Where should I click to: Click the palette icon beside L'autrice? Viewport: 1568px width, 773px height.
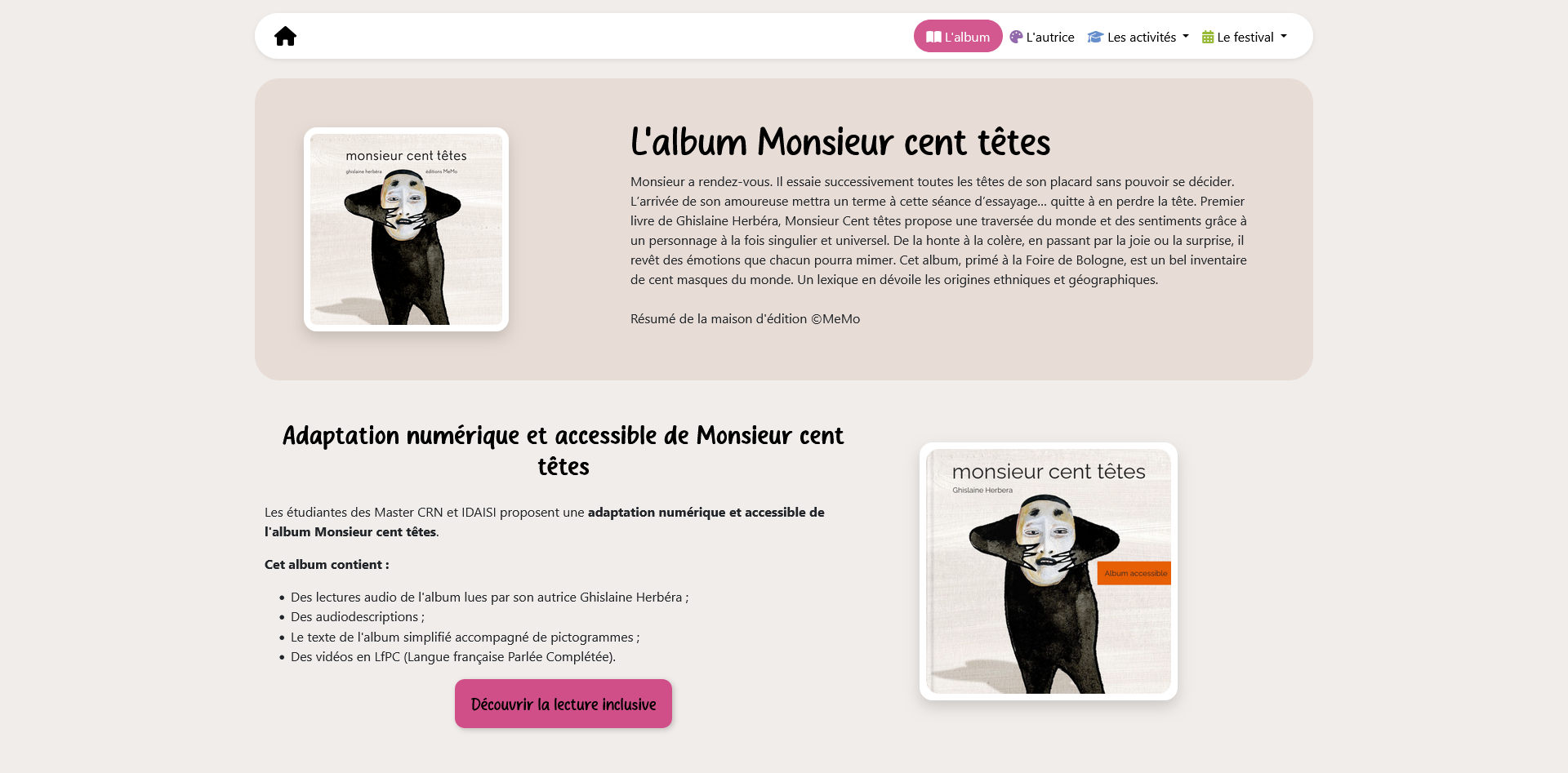[x=1016, y=37]
